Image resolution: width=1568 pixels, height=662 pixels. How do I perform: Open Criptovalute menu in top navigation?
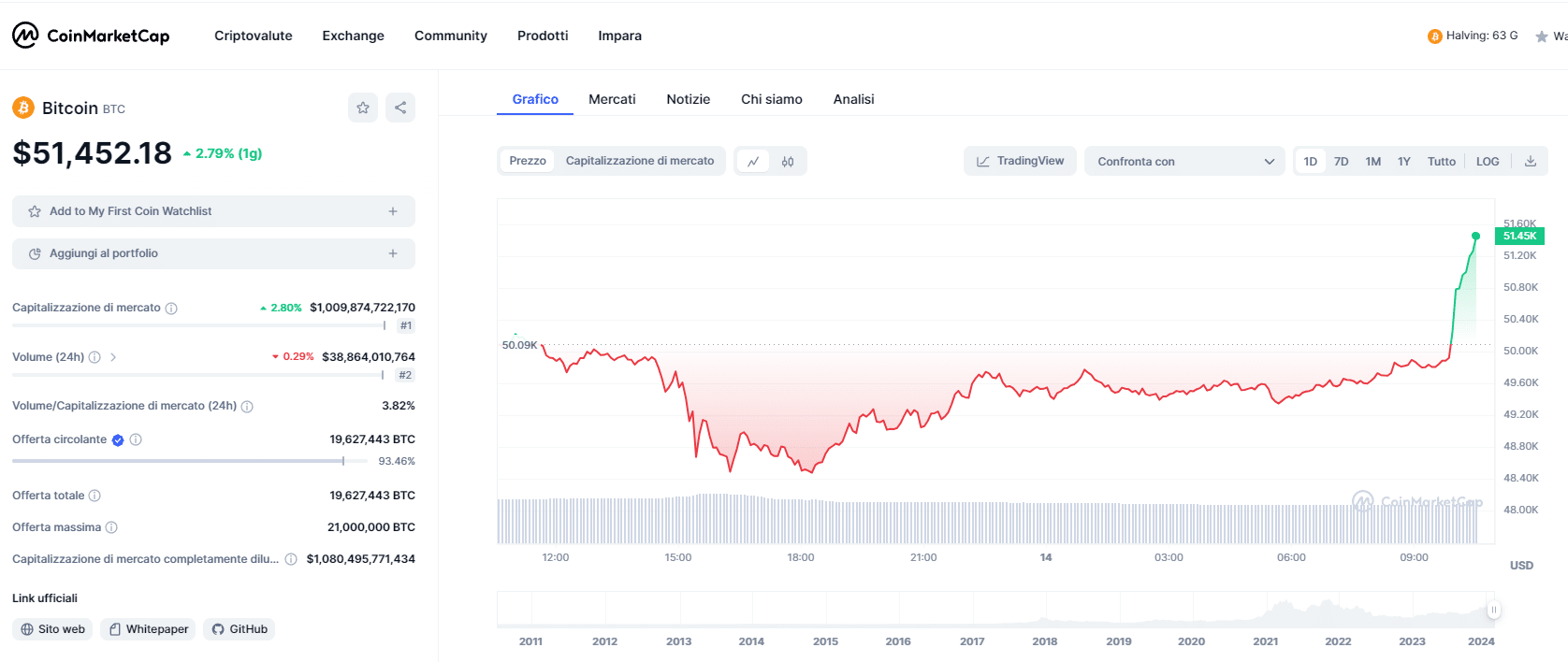click(x=254, y=36)
